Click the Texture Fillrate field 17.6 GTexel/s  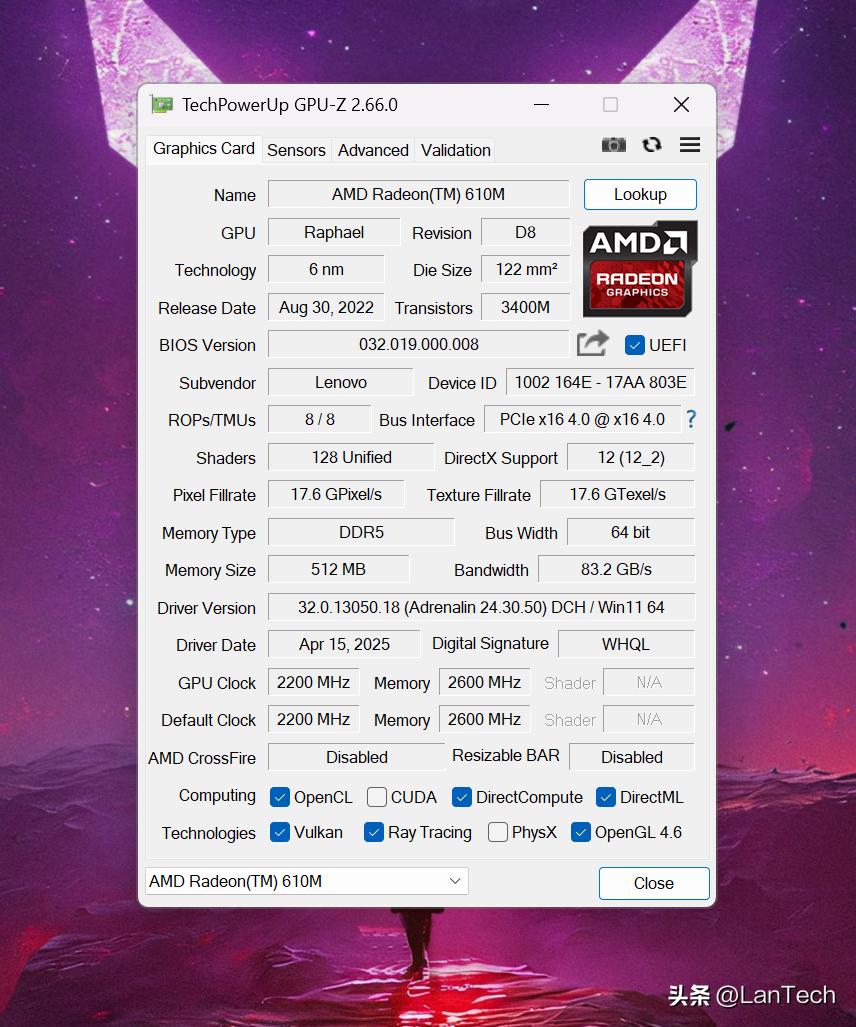(x=617, y=495)
